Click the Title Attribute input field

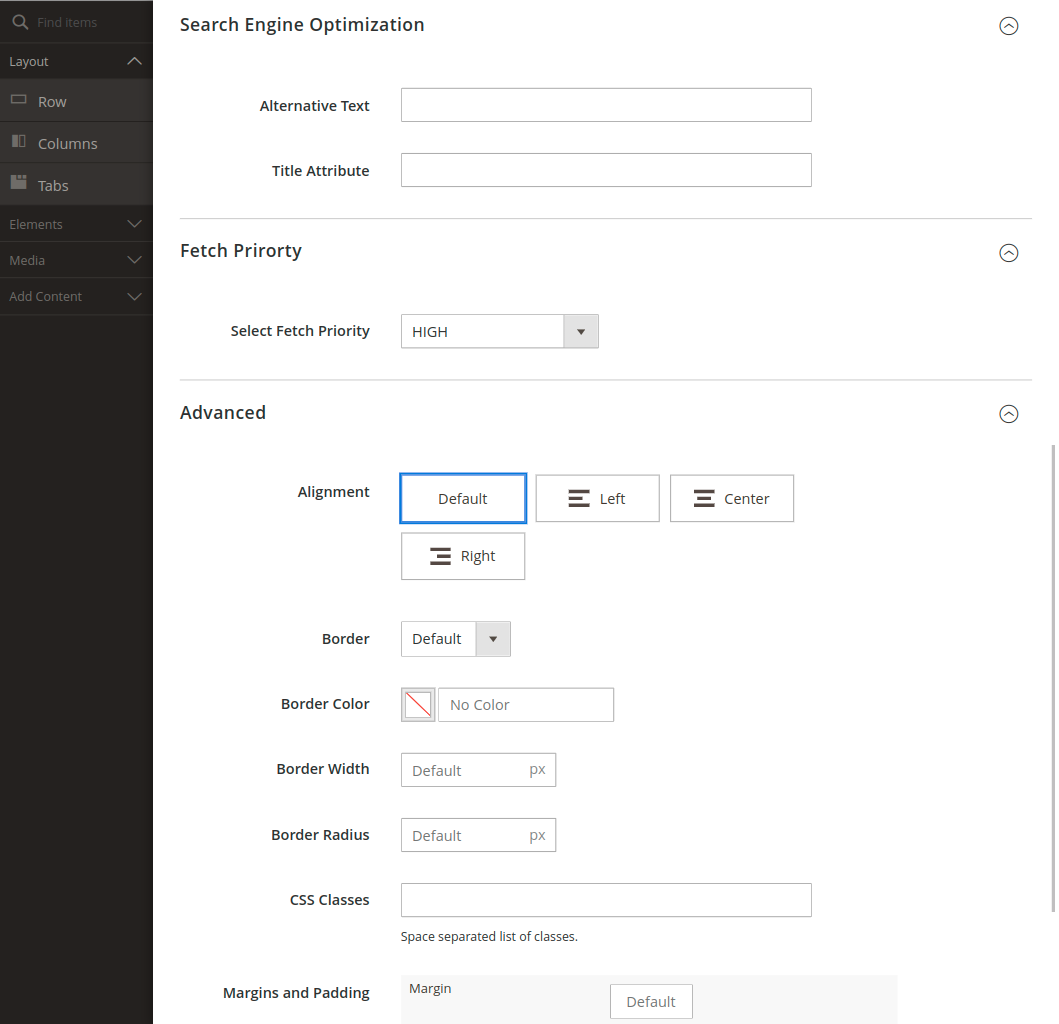[606, 170]
